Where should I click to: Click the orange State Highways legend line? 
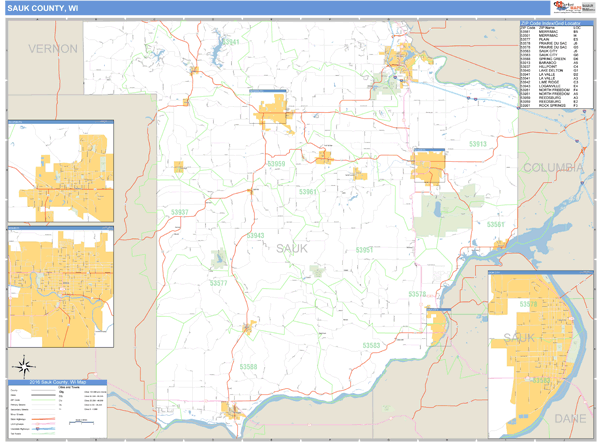[43, 419]
